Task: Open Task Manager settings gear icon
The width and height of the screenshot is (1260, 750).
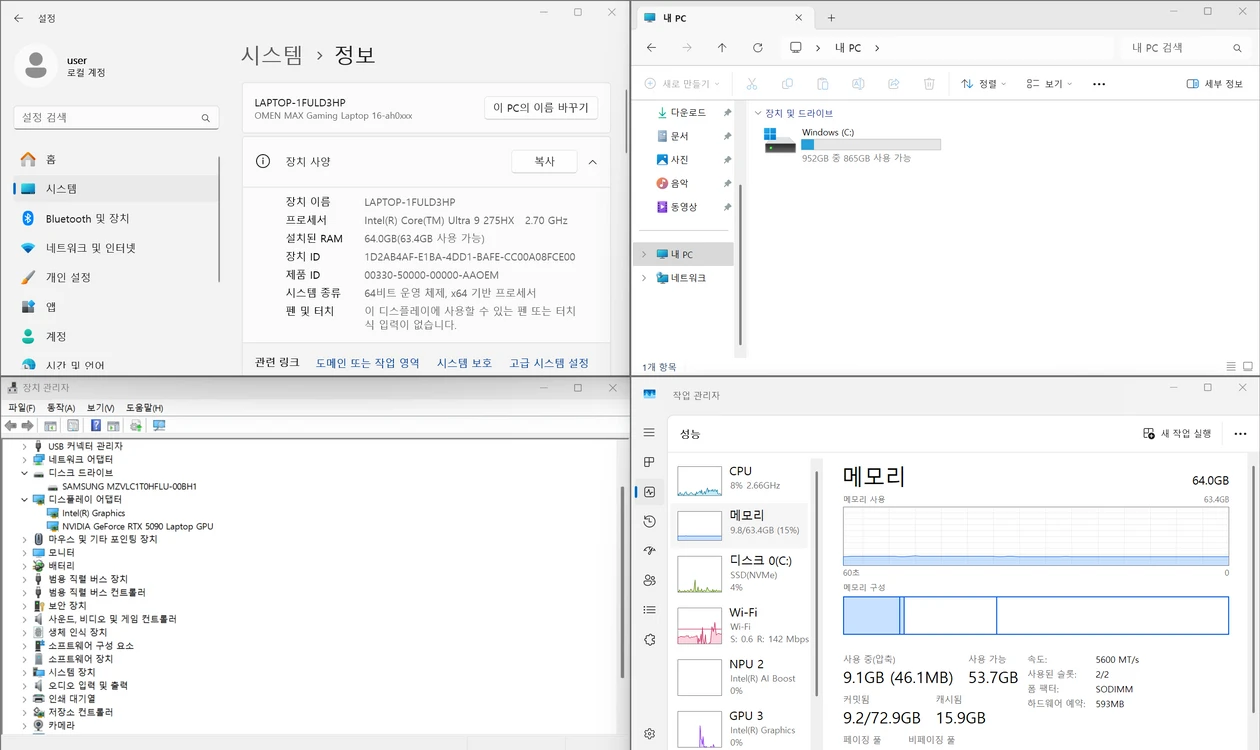Action: (649, 734)
